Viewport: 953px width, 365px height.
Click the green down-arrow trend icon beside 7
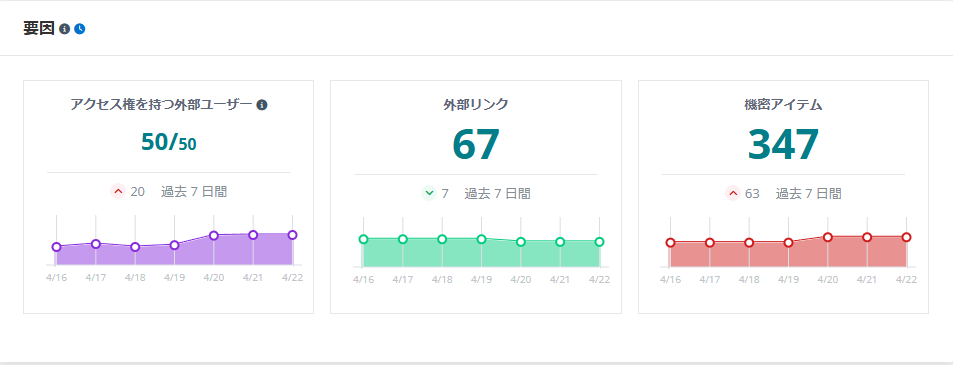click(x=429, y=193)
